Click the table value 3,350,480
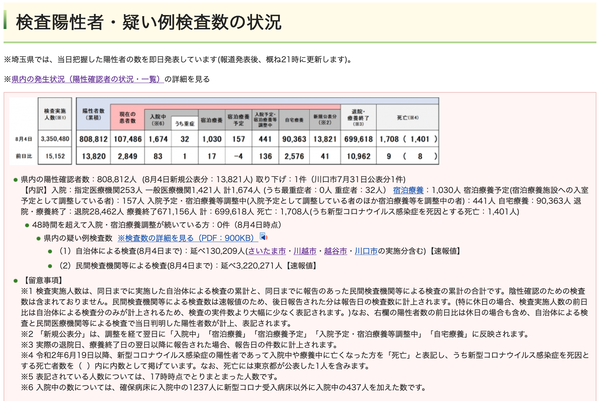The height and width of the screenshot is (401, 600). click(55, 139)
